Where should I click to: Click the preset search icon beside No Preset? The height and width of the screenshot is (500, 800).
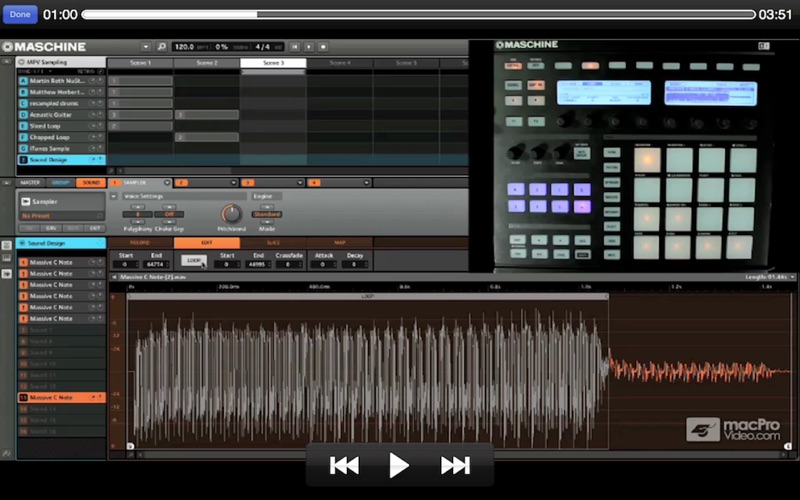coord(99,216)
